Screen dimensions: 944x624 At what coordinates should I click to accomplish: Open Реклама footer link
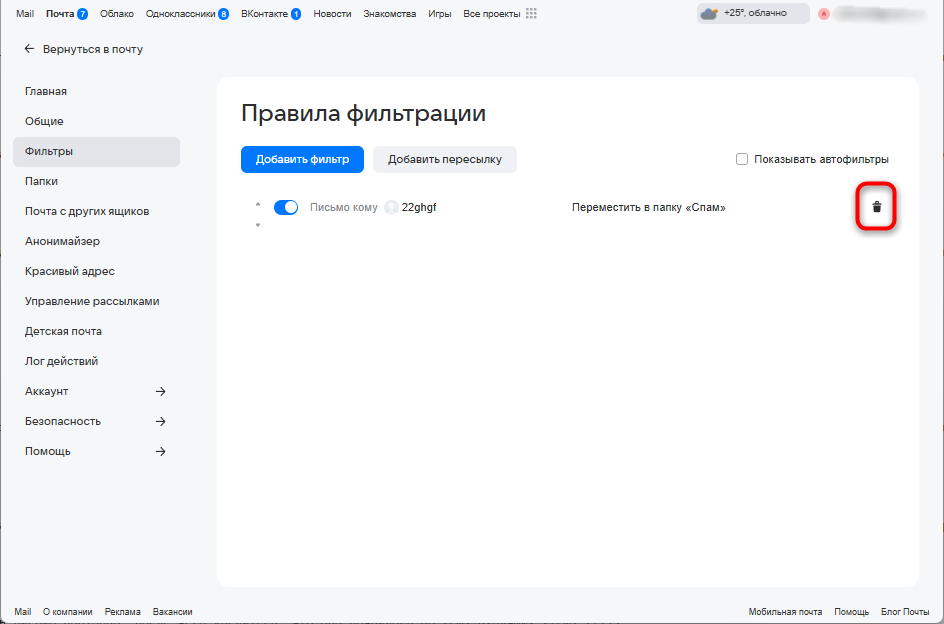[x=123, y=611]
